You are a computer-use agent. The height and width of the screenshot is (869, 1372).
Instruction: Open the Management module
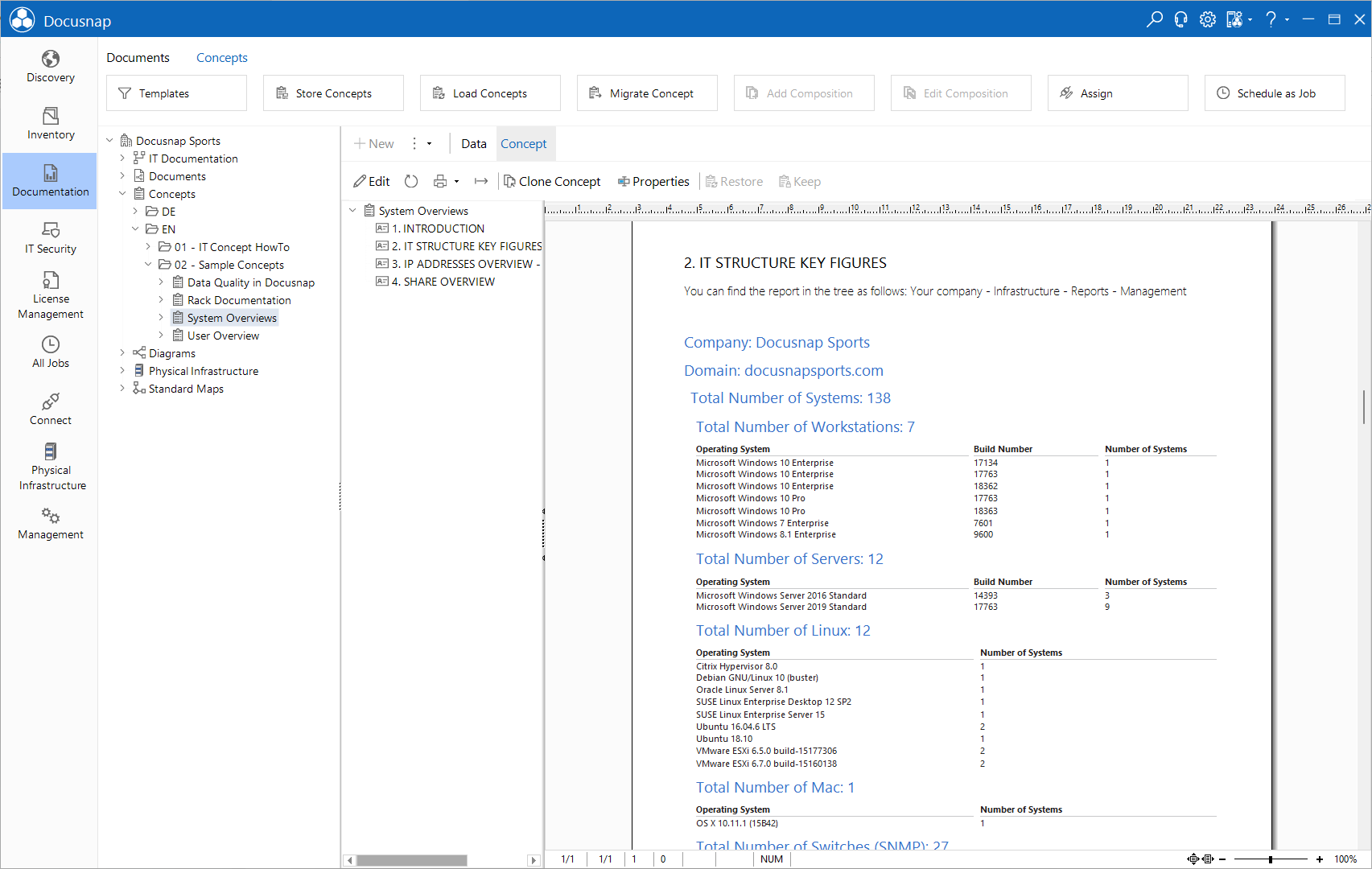click(50, 524)
